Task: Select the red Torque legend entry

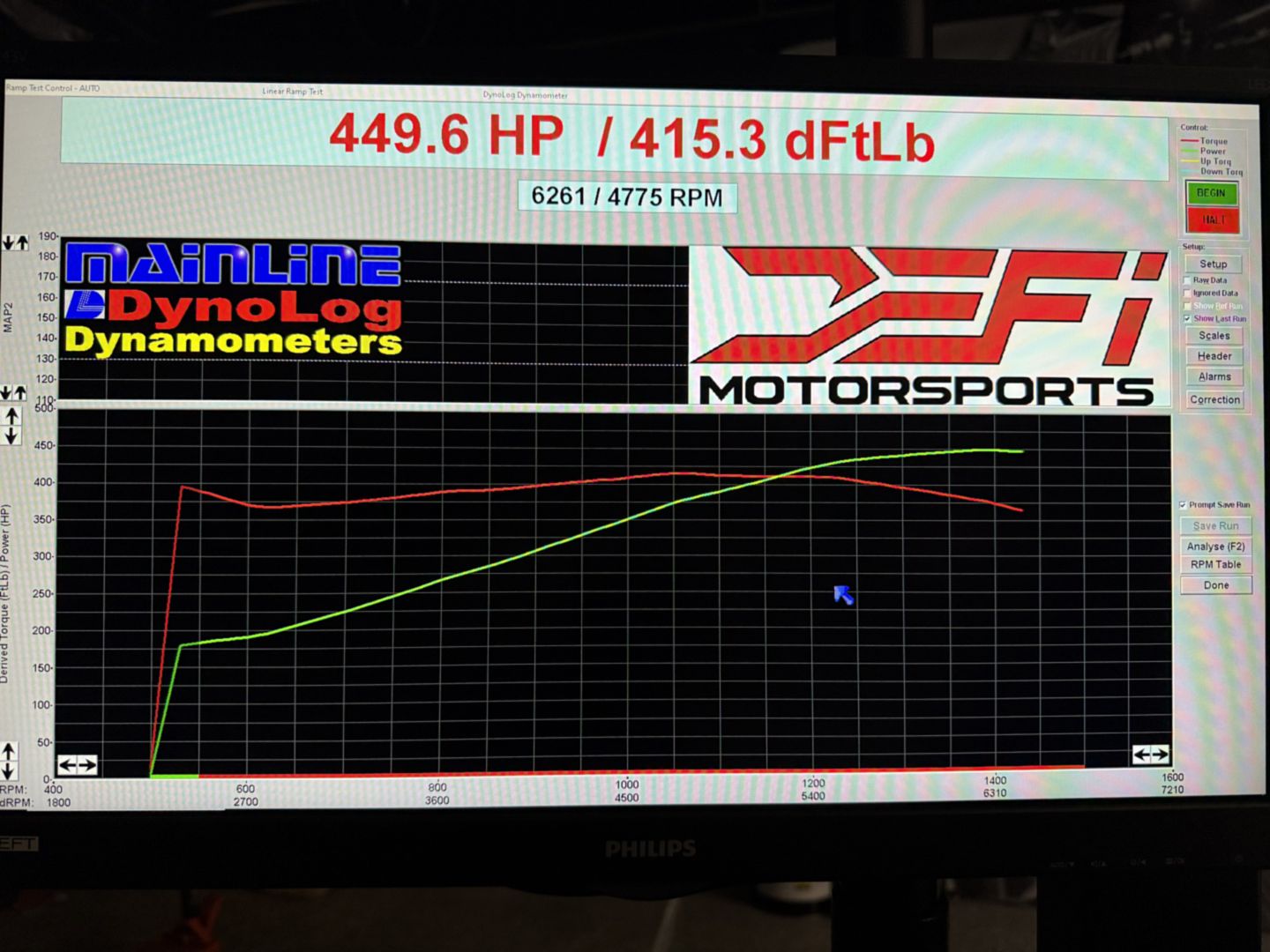Action: [1205, 141]
